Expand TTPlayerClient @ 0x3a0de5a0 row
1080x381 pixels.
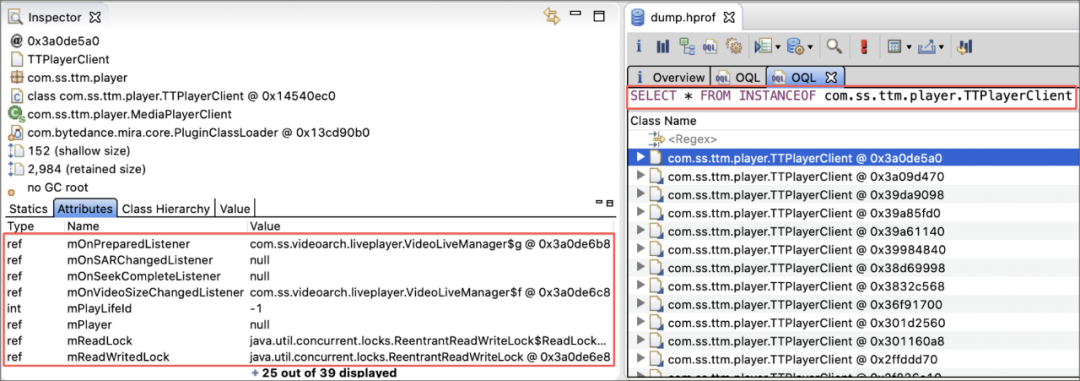point(641,157)
